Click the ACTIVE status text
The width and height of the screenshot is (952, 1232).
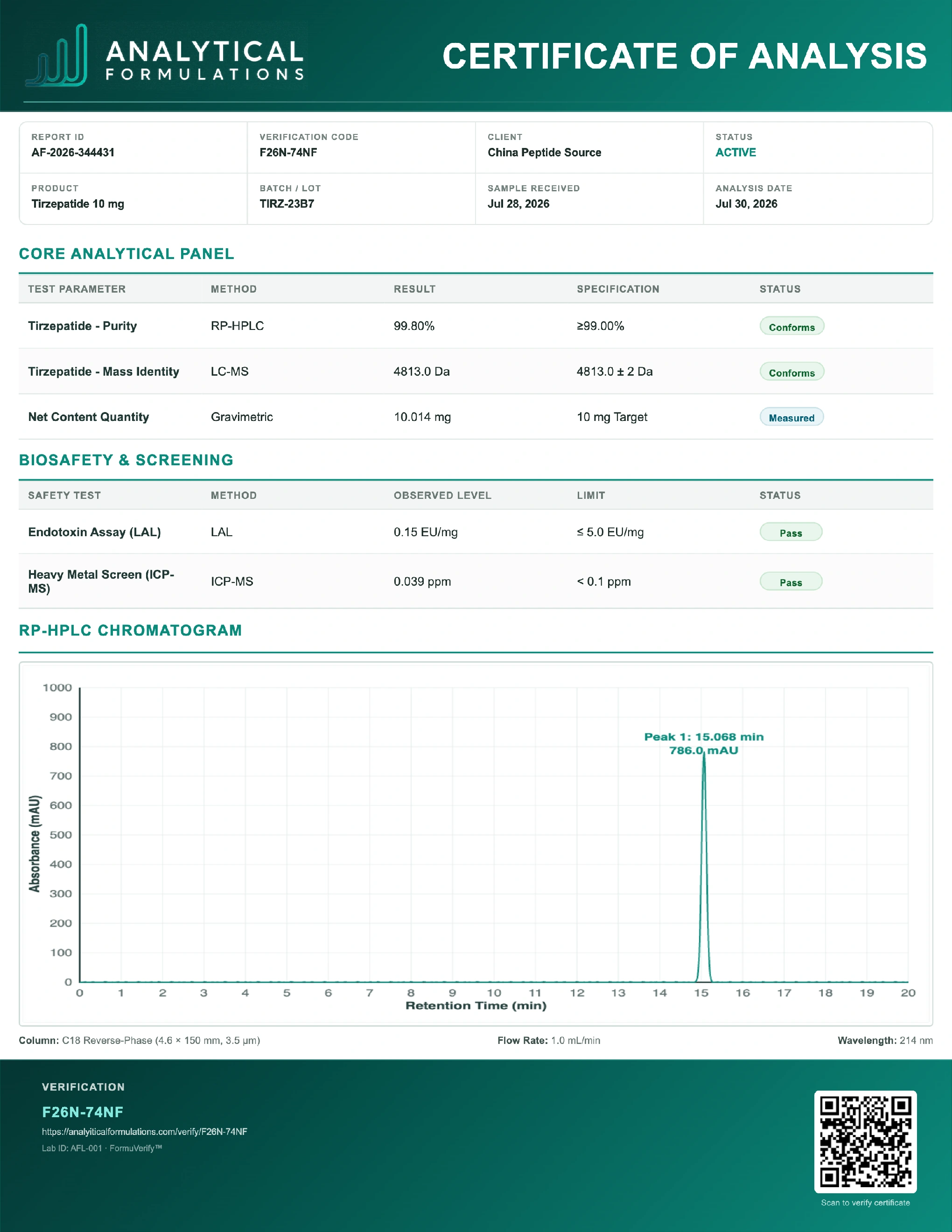coord(735,152)
